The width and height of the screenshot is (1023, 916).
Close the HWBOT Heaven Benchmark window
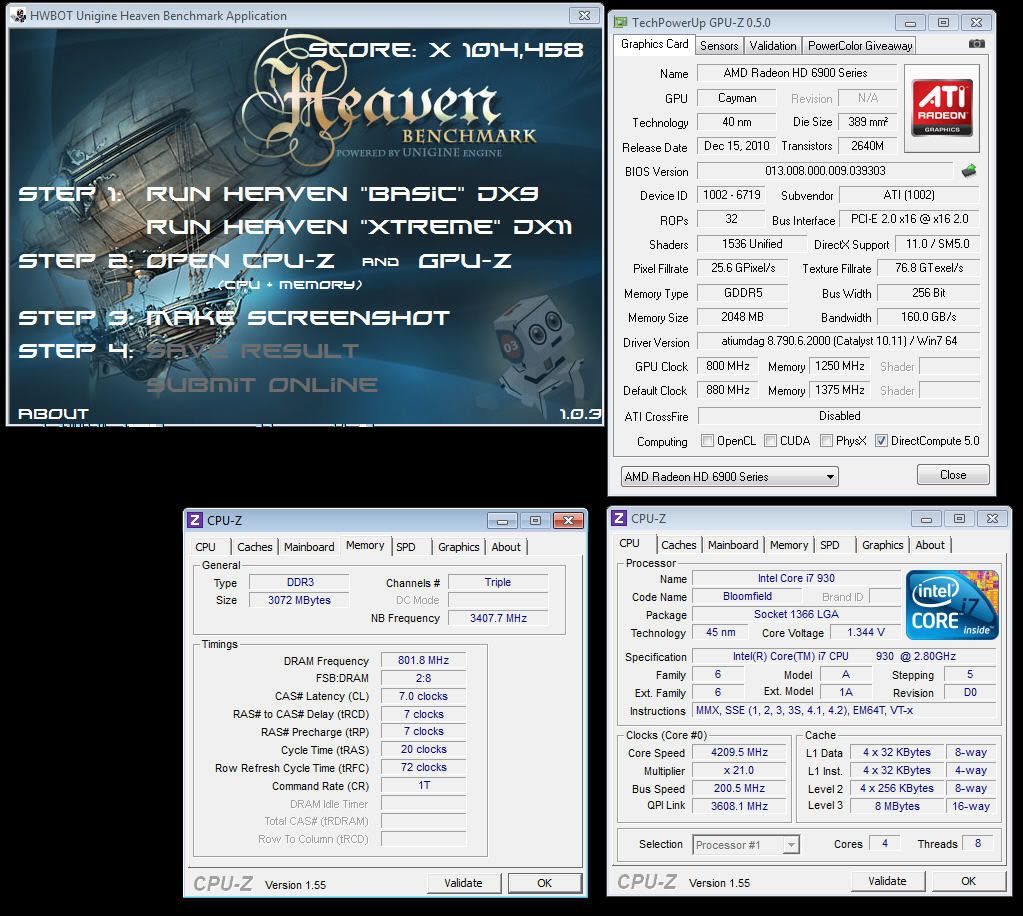[x=584, y=15]
